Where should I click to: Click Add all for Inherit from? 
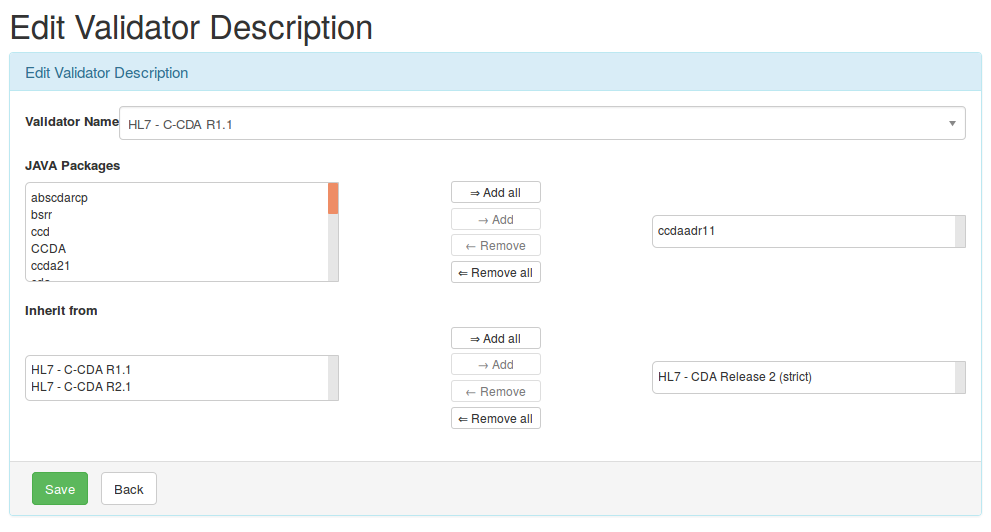[495, 339]
